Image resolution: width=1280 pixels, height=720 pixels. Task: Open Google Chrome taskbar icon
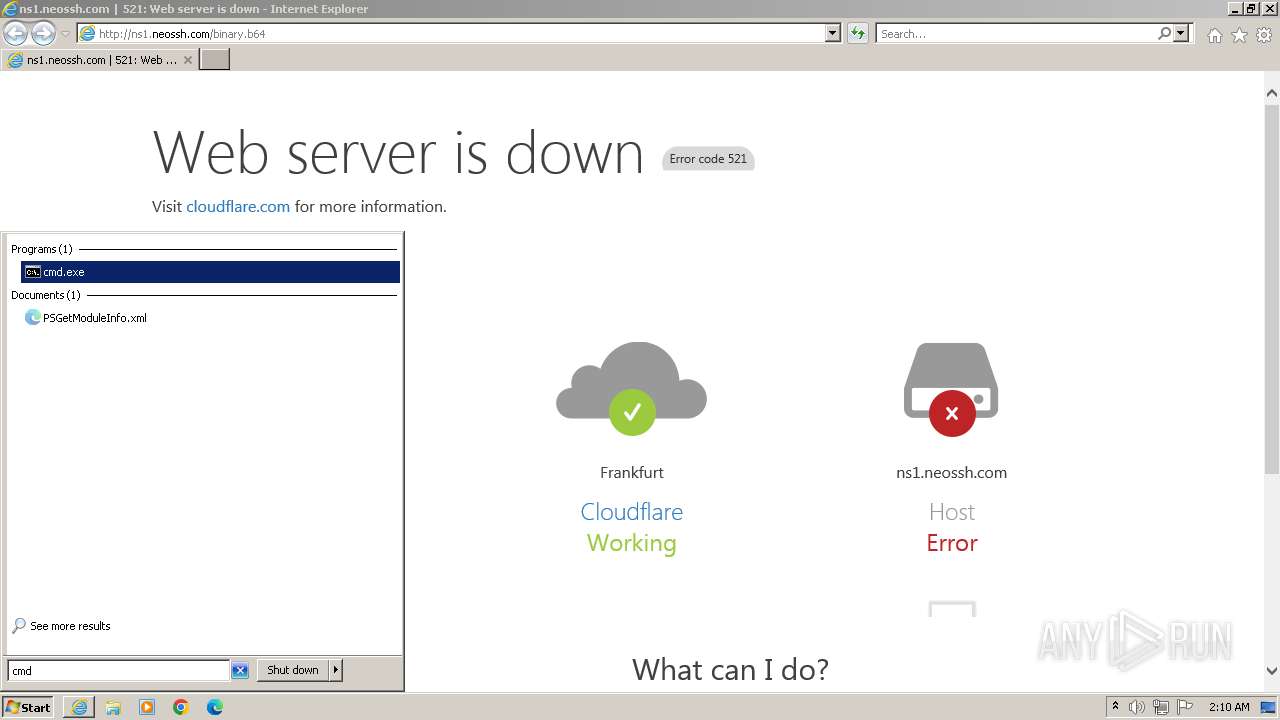coord(181,707)
